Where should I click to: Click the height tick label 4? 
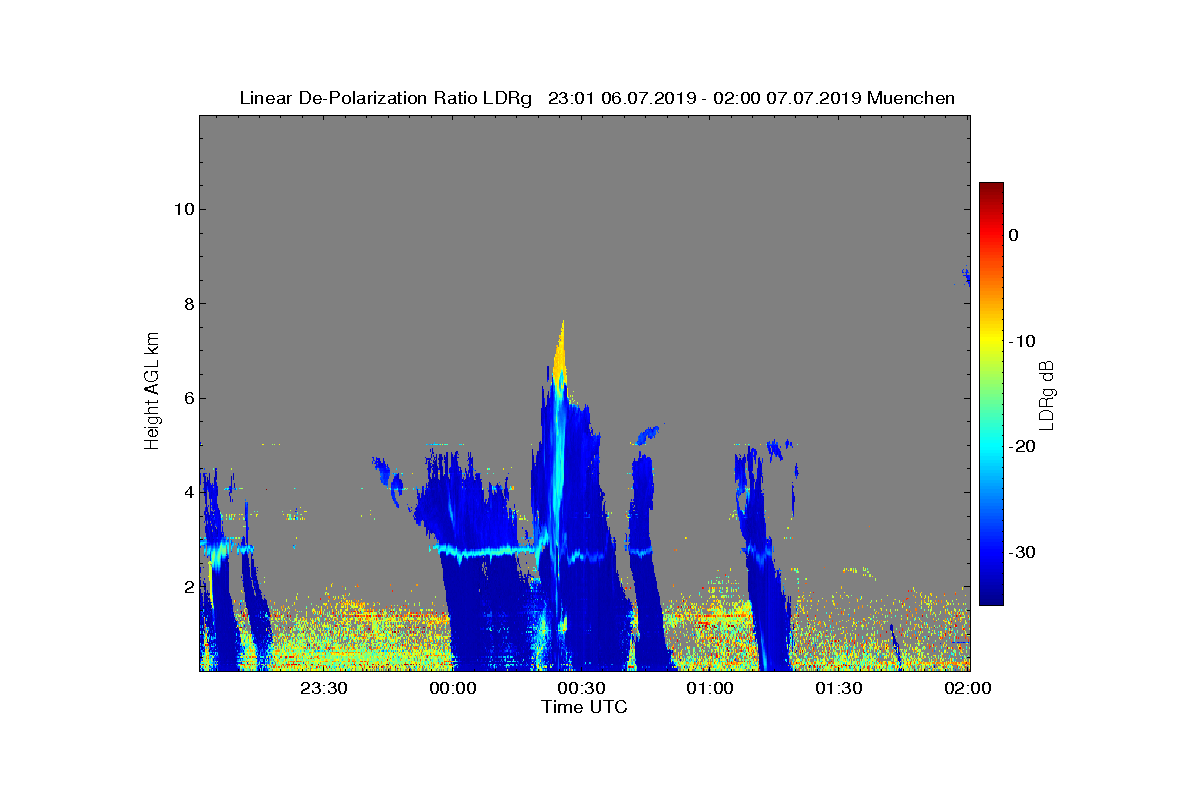coord(187,492)
